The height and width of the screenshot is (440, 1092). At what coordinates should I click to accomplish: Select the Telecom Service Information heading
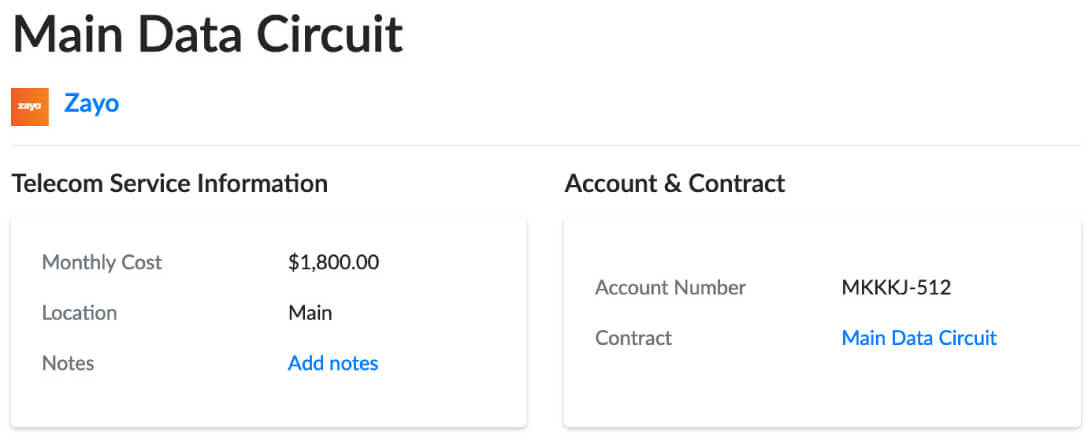point(169,184)
